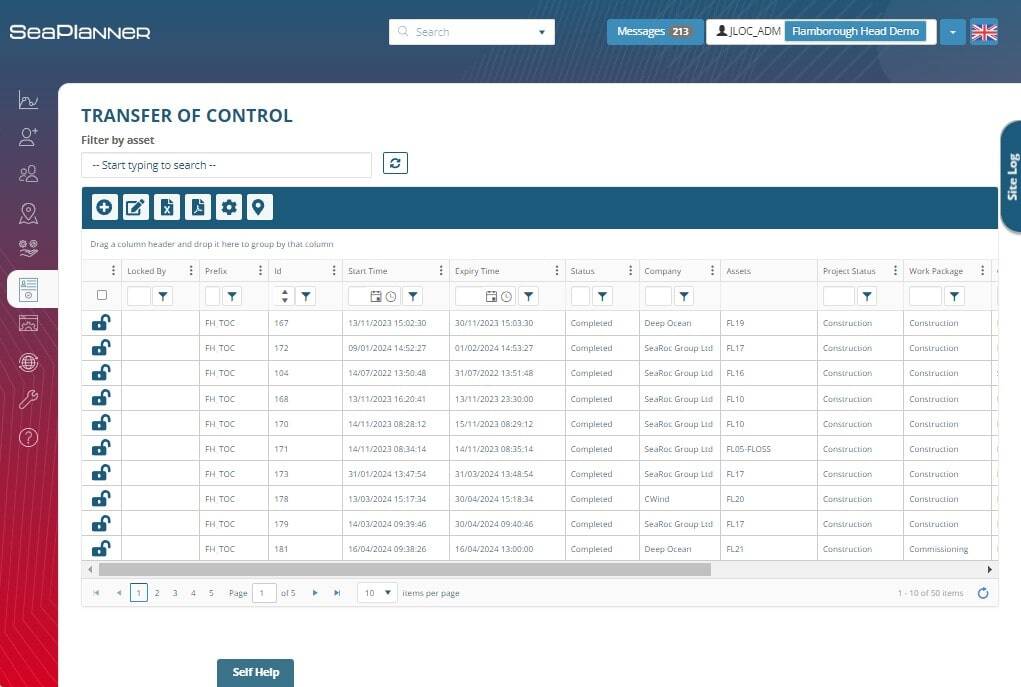The width and height of the screenshot is (1021, 687).
Task: Click the unlock icon for row 167
Action: [101, 323]
